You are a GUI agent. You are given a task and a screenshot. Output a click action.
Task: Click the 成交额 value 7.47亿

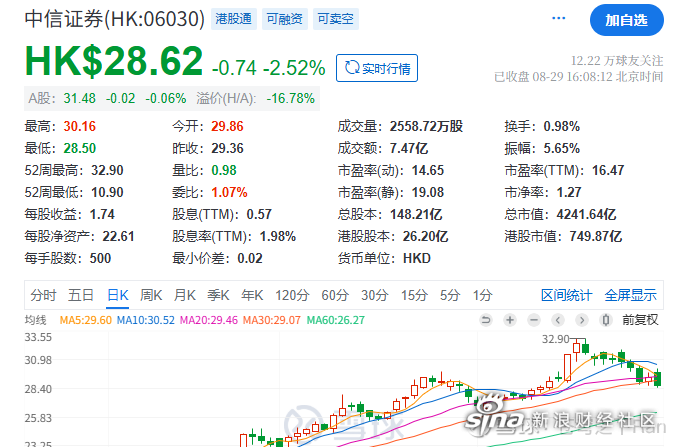click(x=409, y=148)
